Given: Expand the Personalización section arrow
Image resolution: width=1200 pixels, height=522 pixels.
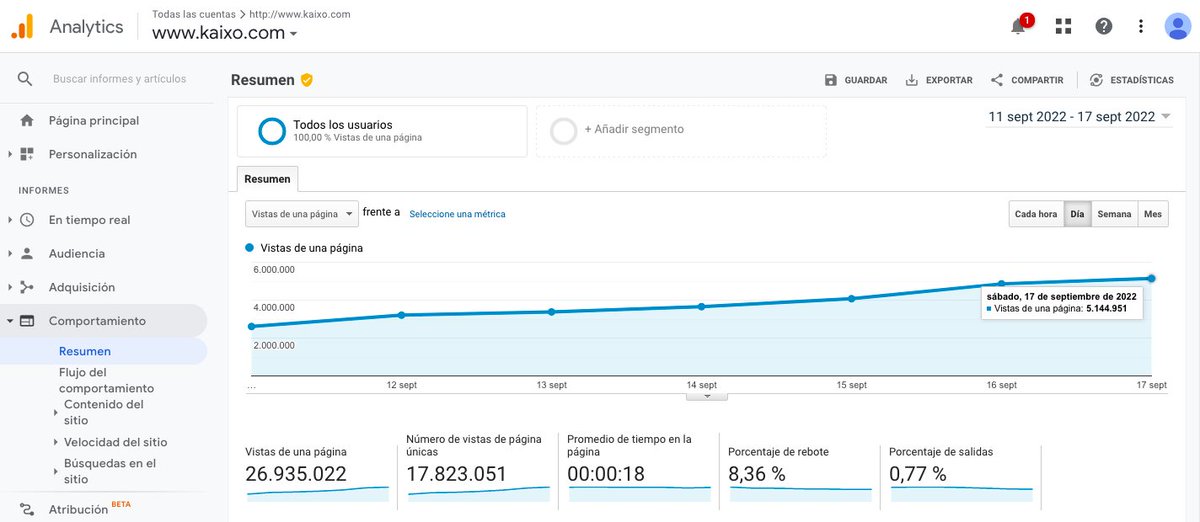Looking at the screenshot, I should pyautogui.click(x=10, y=155).
